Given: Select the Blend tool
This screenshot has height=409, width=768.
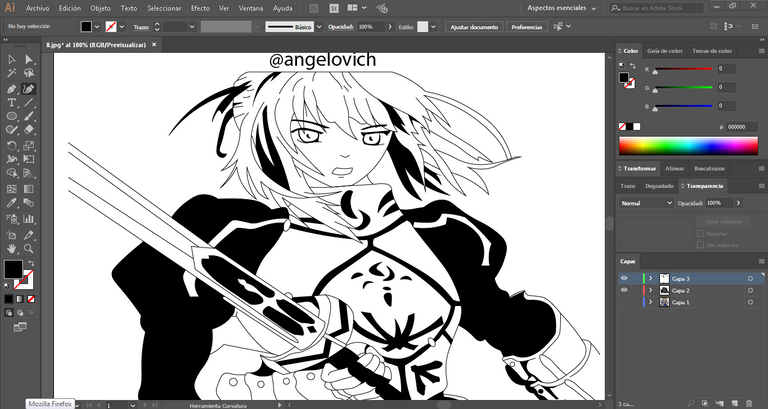Looking at the screenshot, I should coord(29,203).
